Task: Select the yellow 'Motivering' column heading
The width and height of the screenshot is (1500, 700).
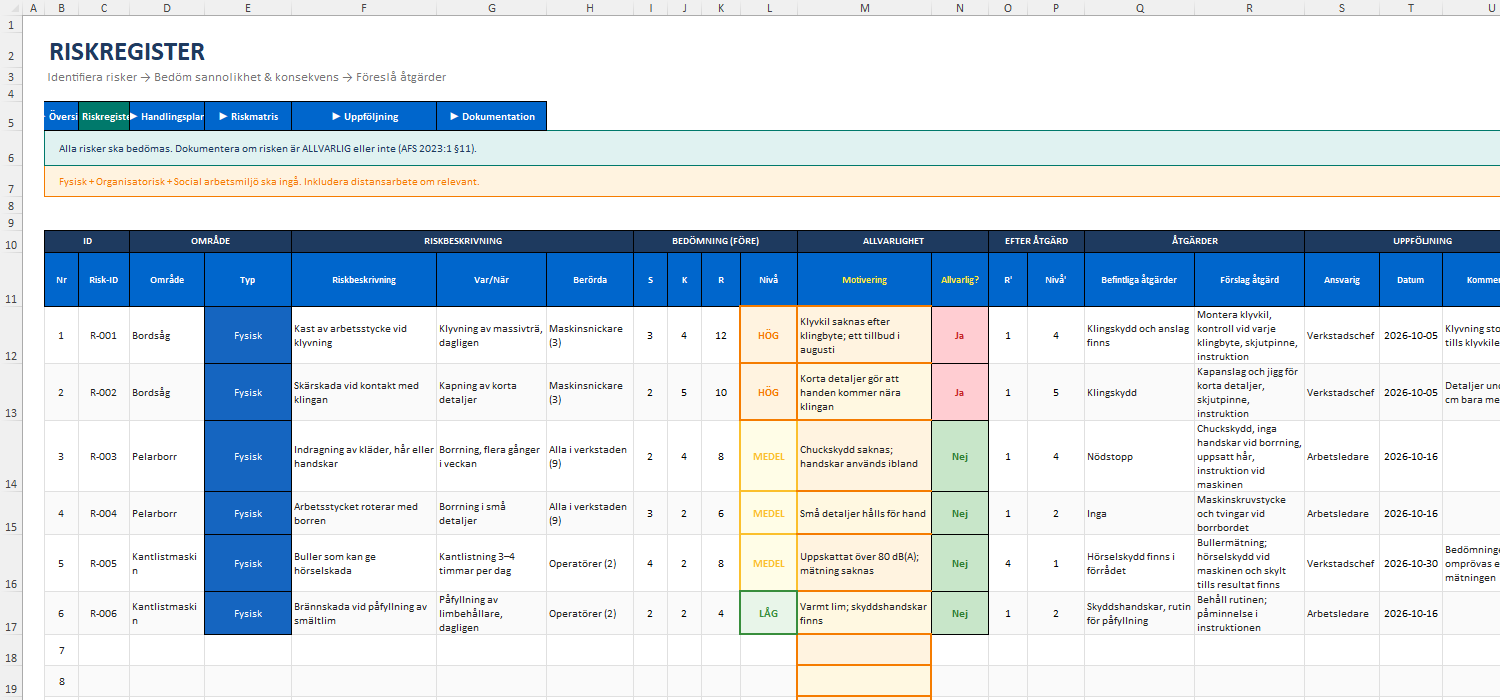Action: (865, 280)
